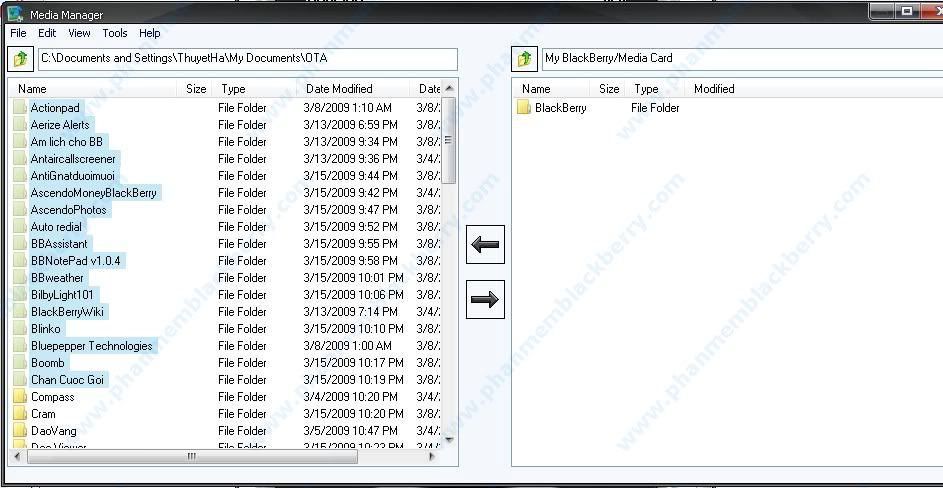Screen dimensions: 943x488
Task: Select the Bluepepper Technologies folder
Action: [x=92, y=345]
